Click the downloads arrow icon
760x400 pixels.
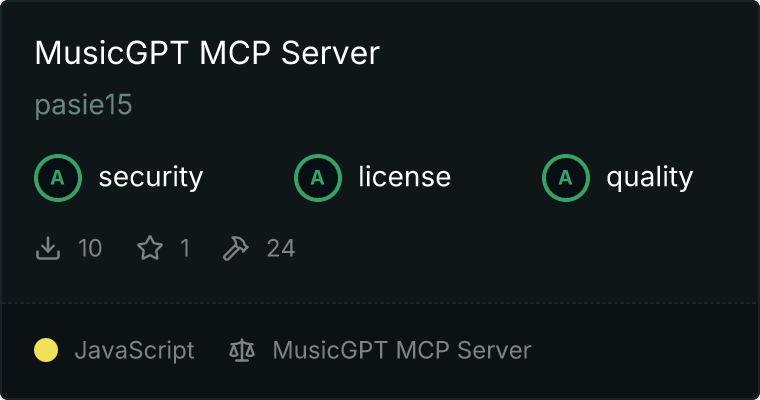(48, 248)
